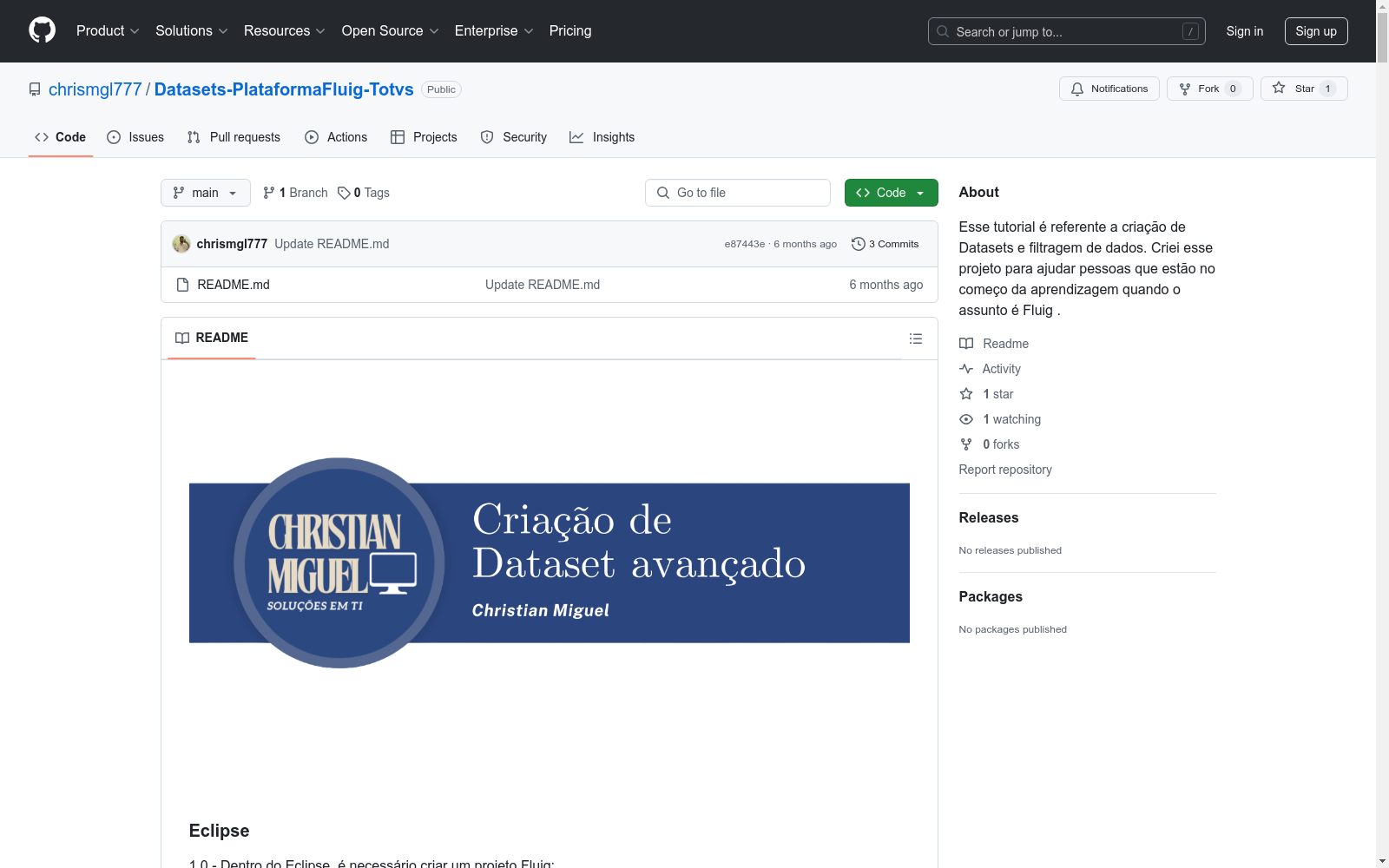Image resolution: width=1389 pixels, height=868 pixels.
Task: Click the repository icon beside chrismgl777
Action: [x=35, y=89]
